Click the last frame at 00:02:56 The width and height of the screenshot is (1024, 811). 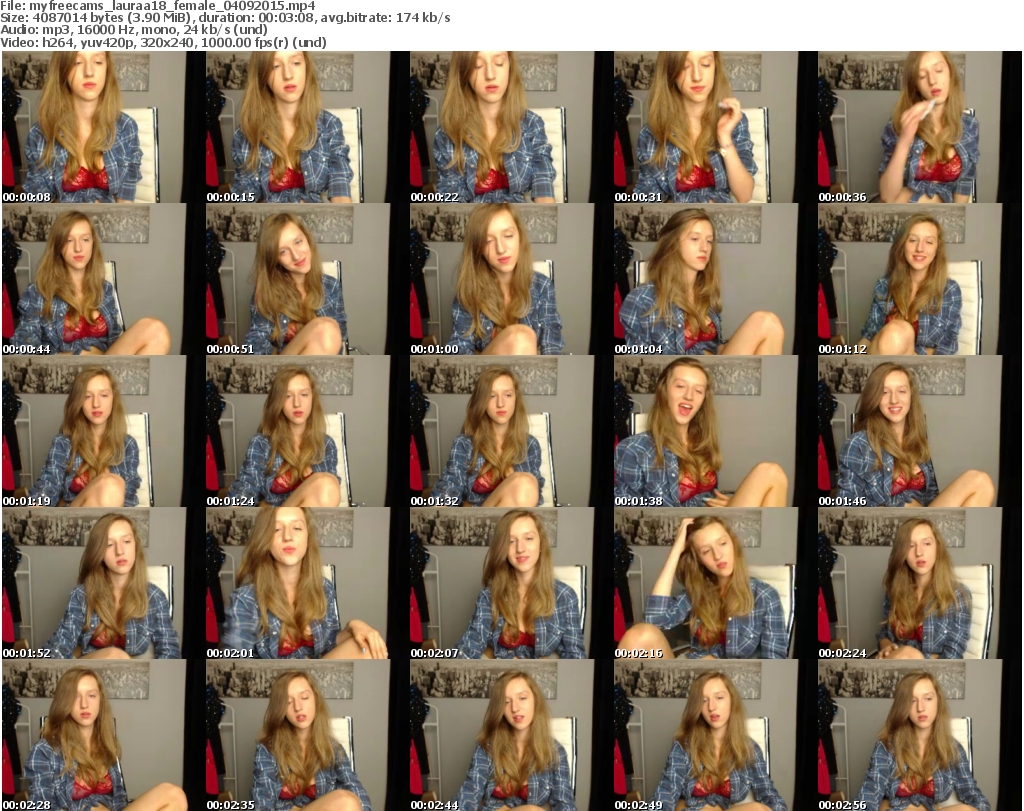(x=920, y=735)
